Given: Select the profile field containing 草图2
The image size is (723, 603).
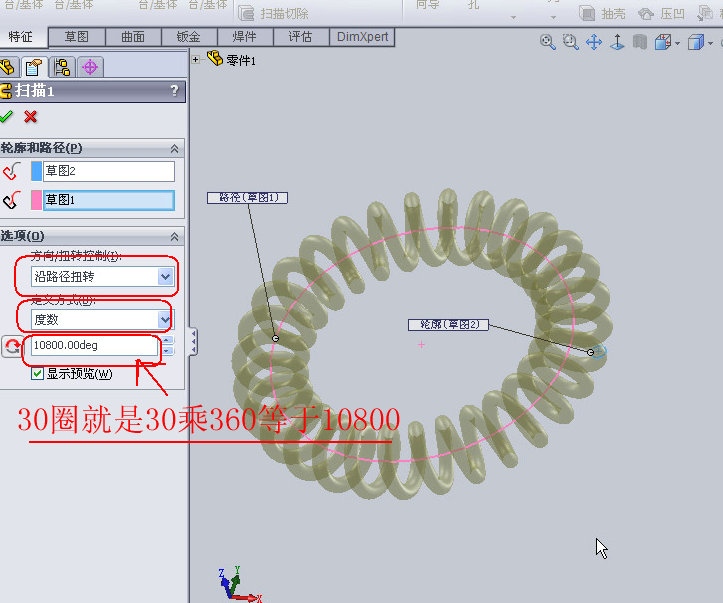Looking at the screenshot, I should pyautogui.click(x=109, y=171).
